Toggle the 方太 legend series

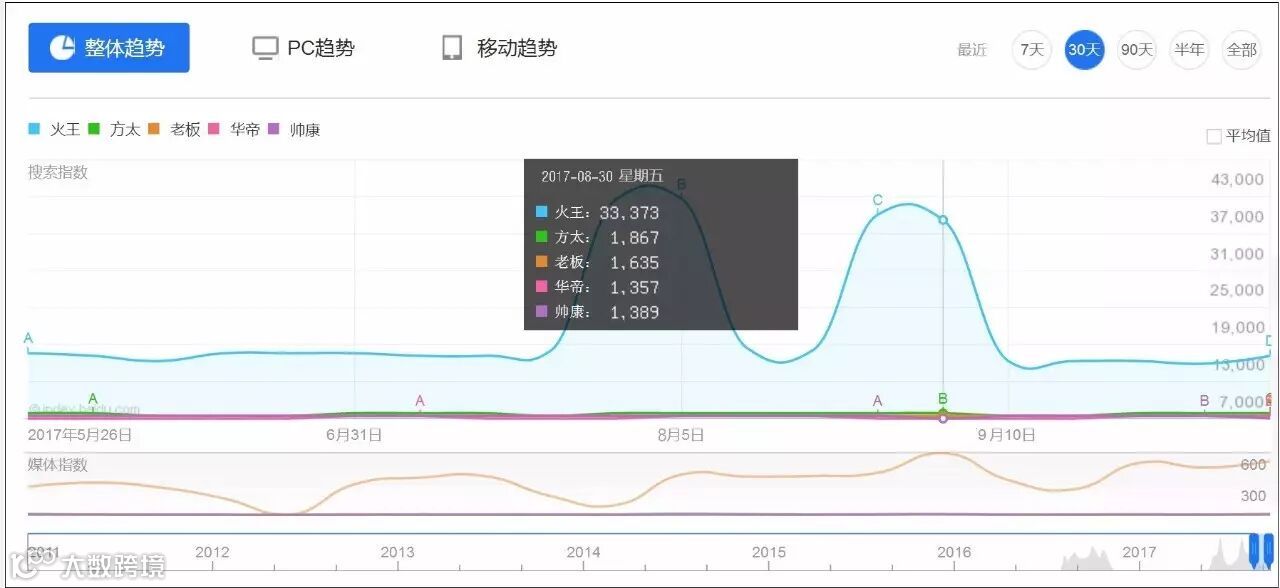[114, 129]
